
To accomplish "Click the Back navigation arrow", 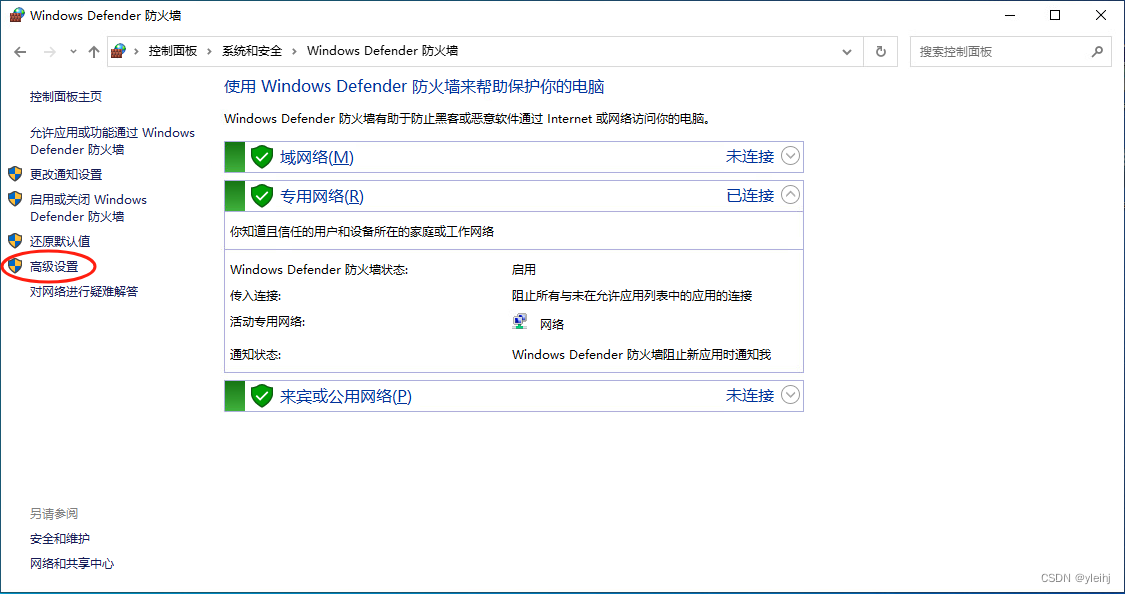I will [x=20, y=52].
